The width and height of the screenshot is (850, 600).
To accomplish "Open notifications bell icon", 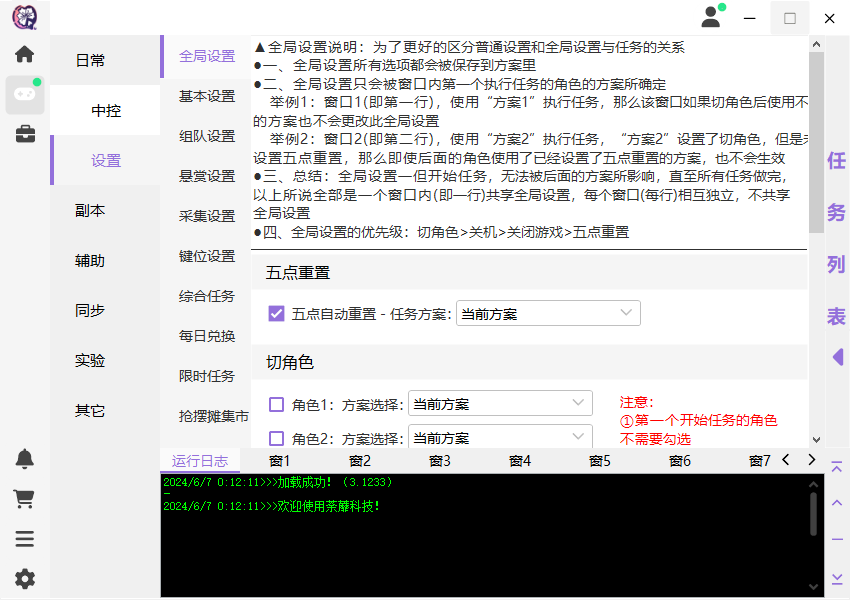I will 24,459.
